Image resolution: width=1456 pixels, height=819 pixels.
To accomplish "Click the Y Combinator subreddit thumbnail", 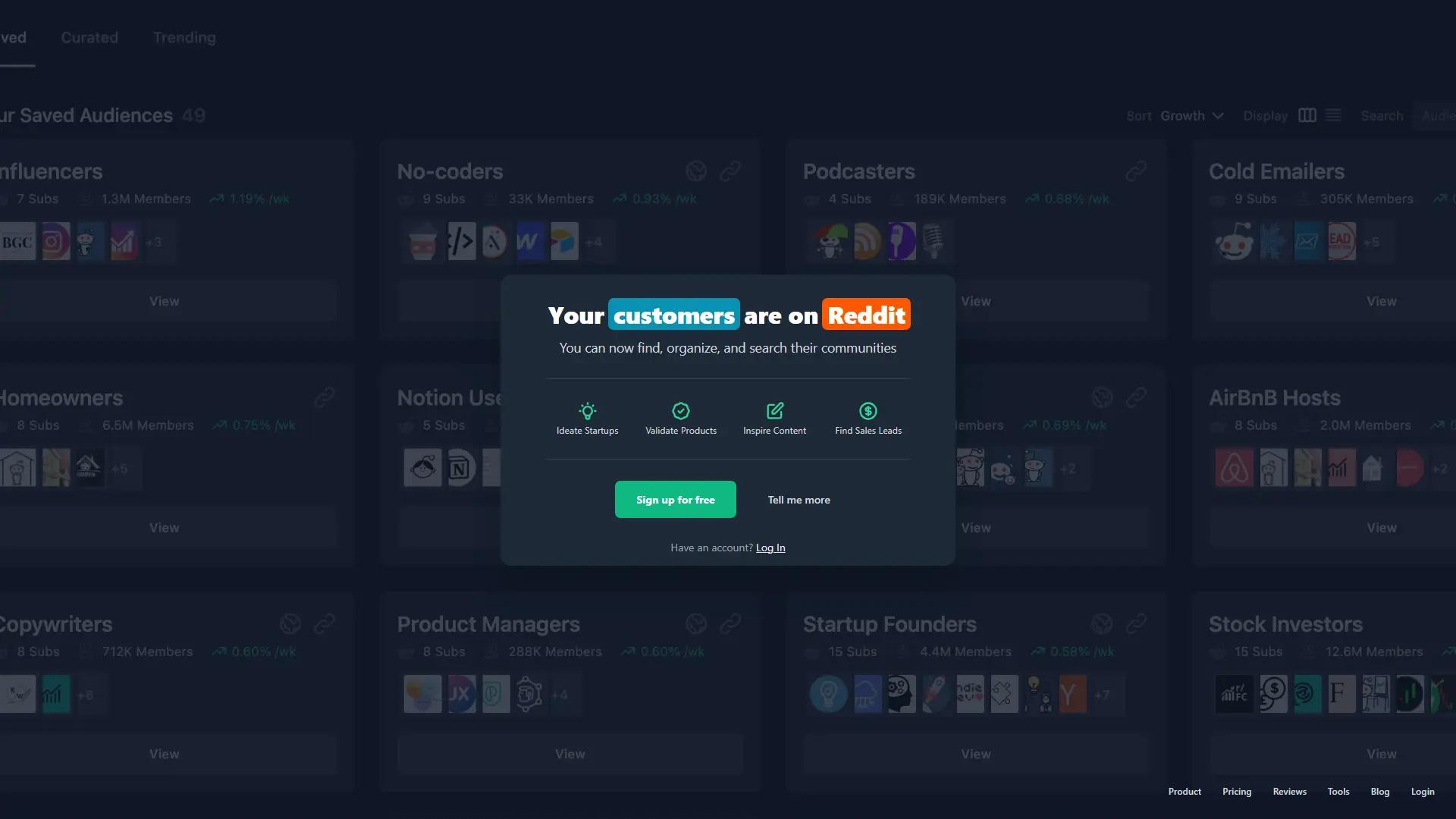I will [1072, 695].
